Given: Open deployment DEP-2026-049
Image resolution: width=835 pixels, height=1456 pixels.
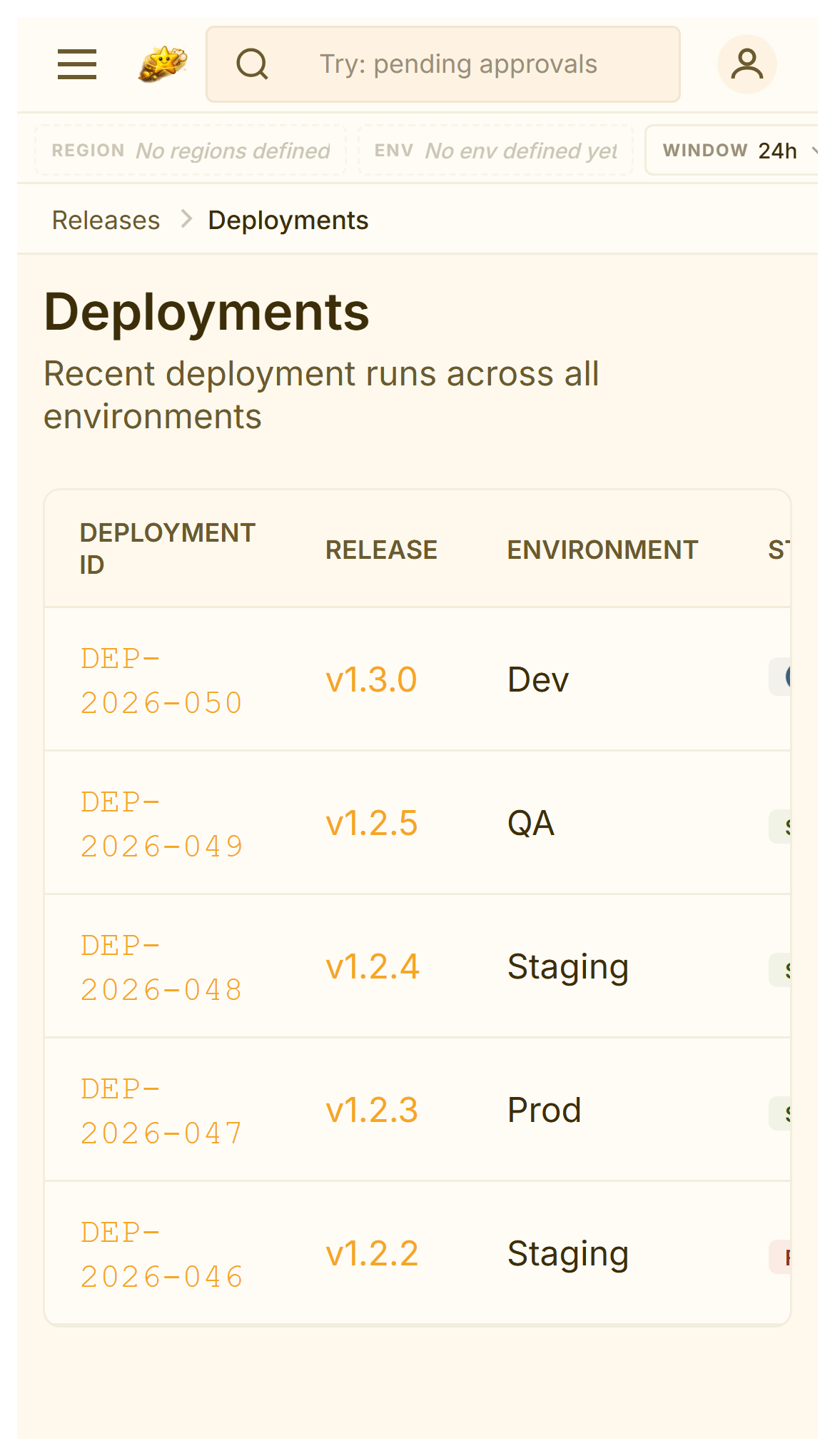Looking at the screenshot, I should 161,824.
